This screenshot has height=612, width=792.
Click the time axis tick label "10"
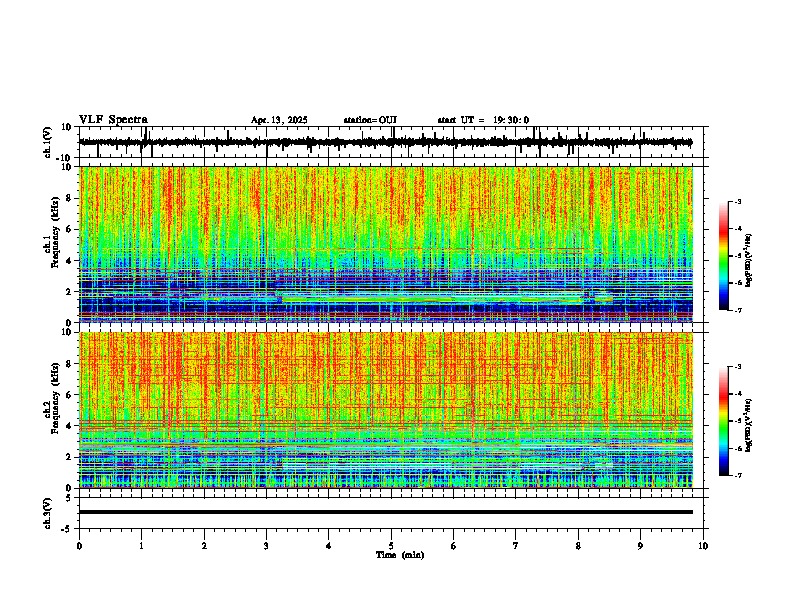coord(703,546)
